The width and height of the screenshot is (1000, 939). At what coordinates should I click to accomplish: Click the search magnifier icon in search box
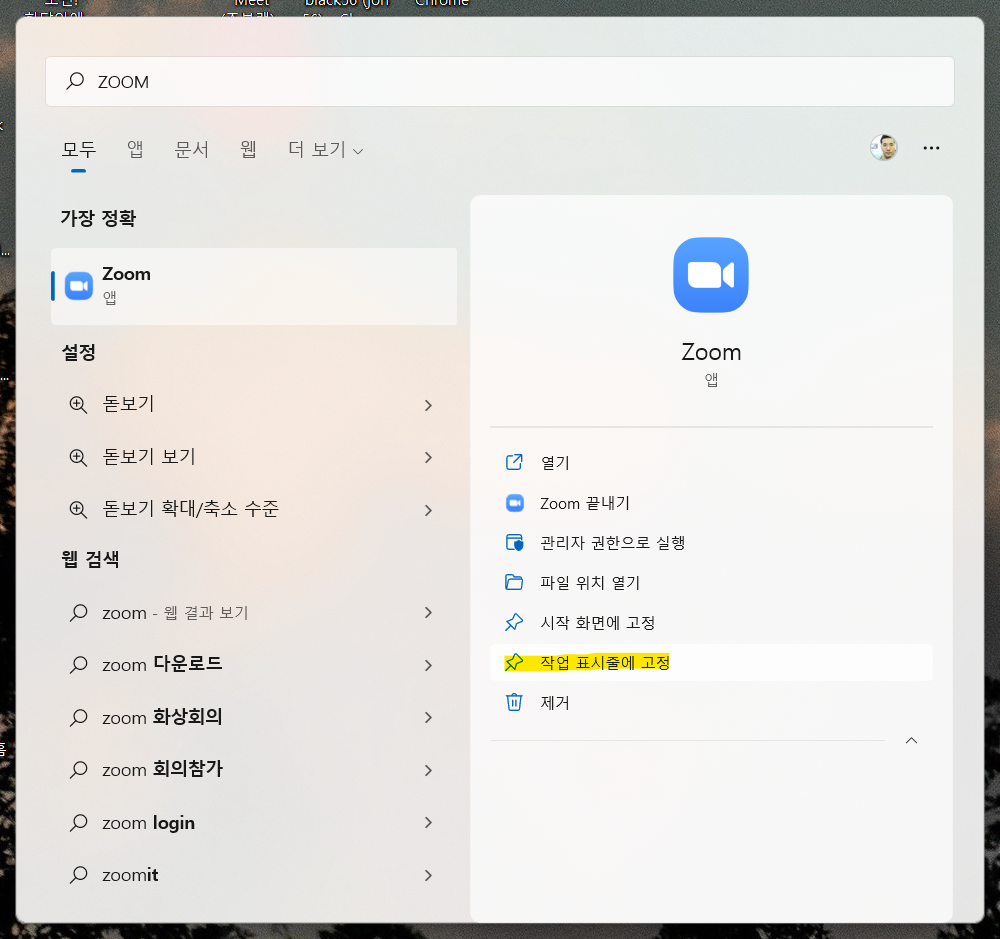pos(75,81)
